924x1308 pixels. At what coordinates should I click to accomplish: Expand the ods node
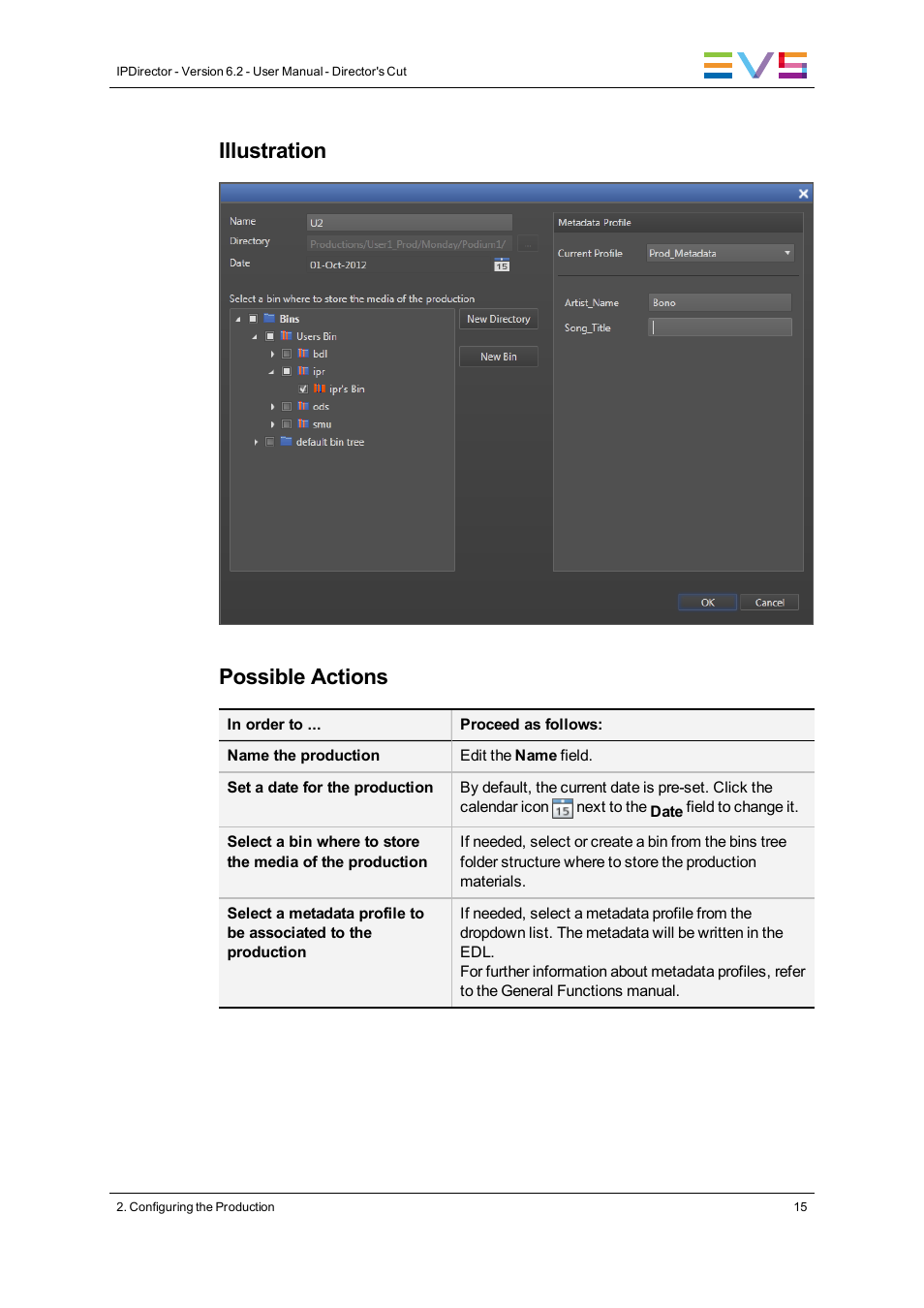272,406
